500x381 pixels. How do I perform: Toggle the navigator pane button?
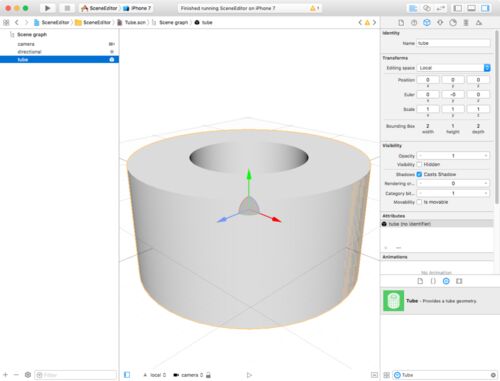[458, 8]
